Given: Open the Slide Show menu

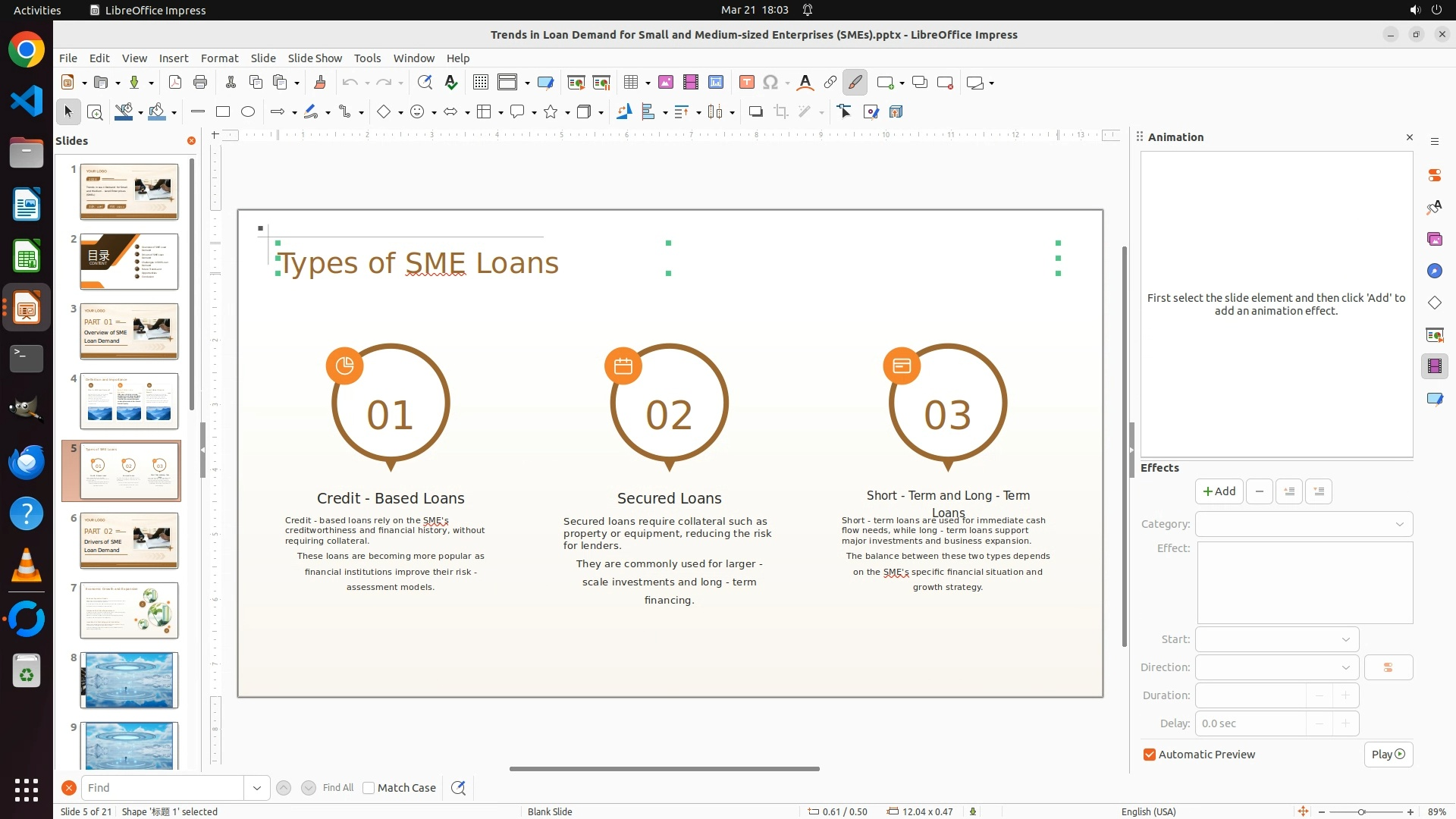Looking at the screenshot, I should (315, 58).
